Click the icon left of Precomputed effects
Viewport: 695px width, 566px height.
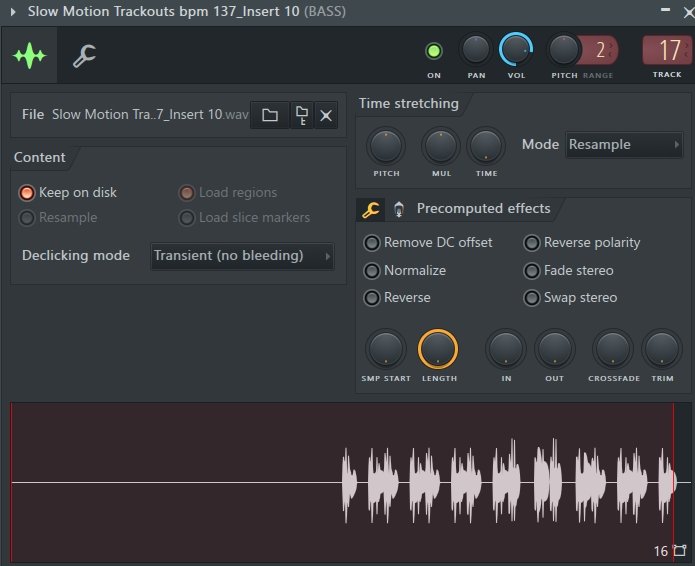point(399,209)
